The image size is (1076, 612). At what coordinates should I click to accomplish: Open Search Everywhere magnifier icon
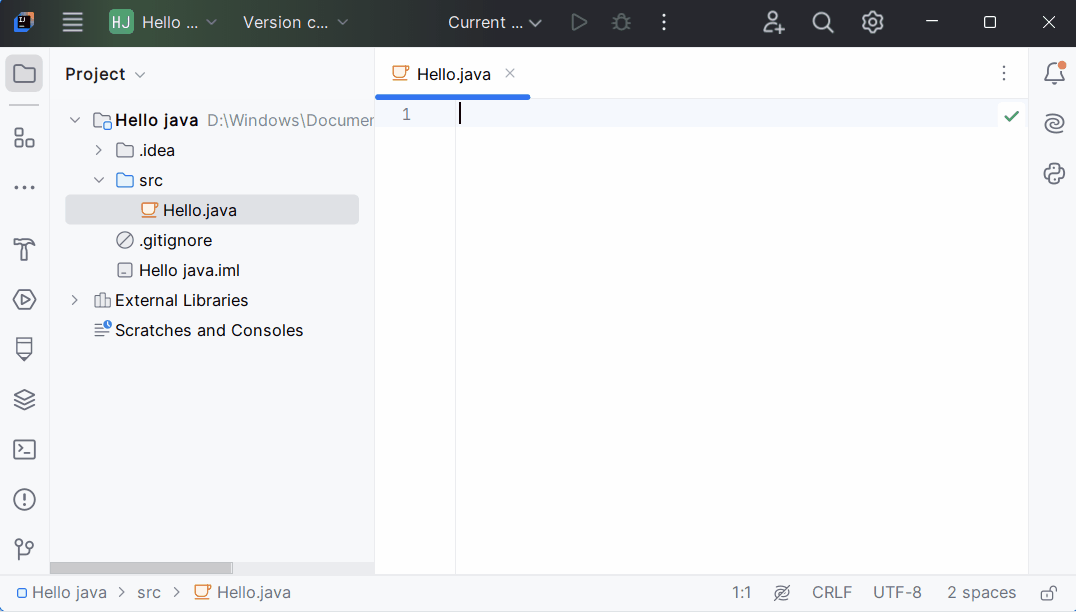823,22
